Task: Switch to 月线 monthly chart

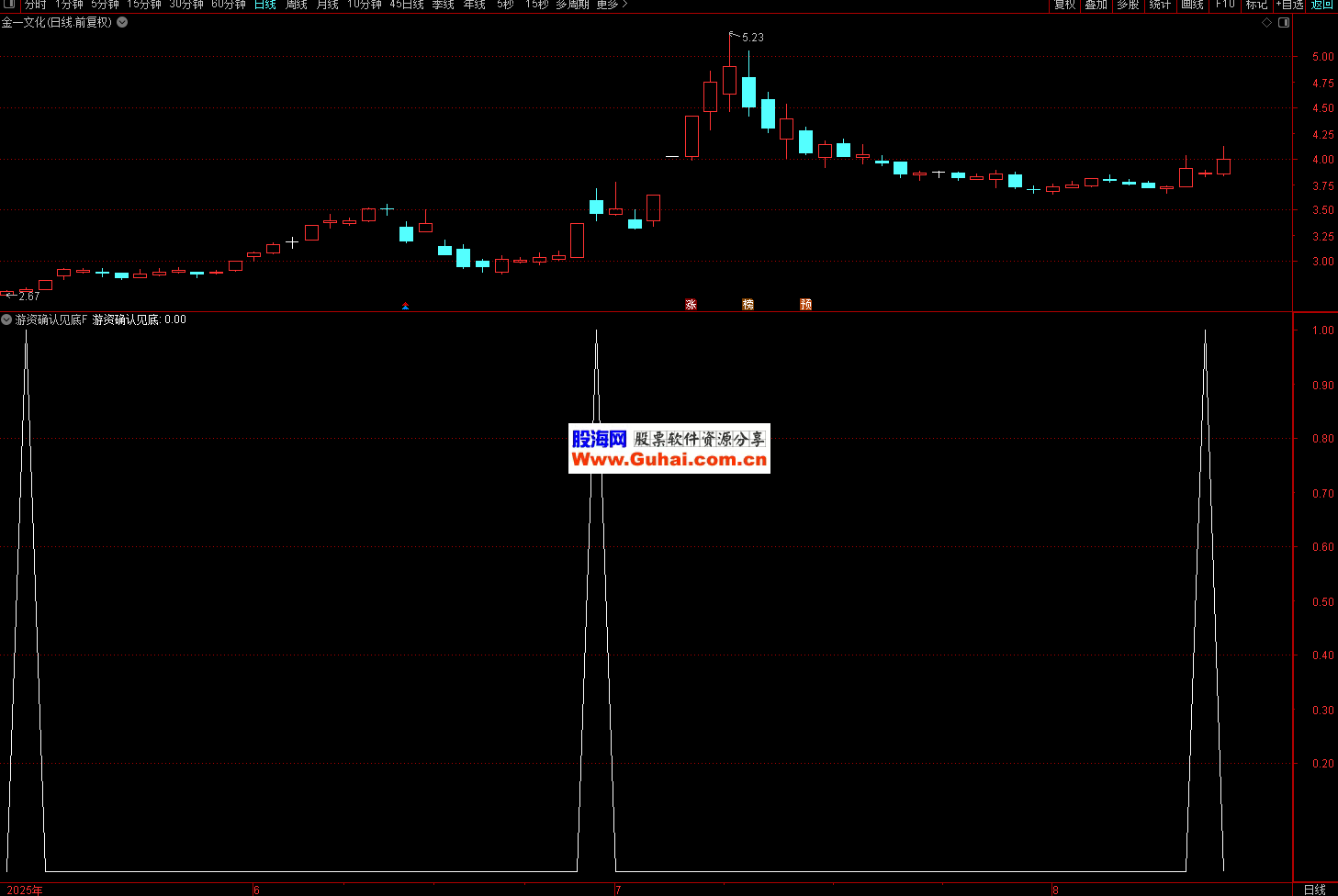Action: 327,5
